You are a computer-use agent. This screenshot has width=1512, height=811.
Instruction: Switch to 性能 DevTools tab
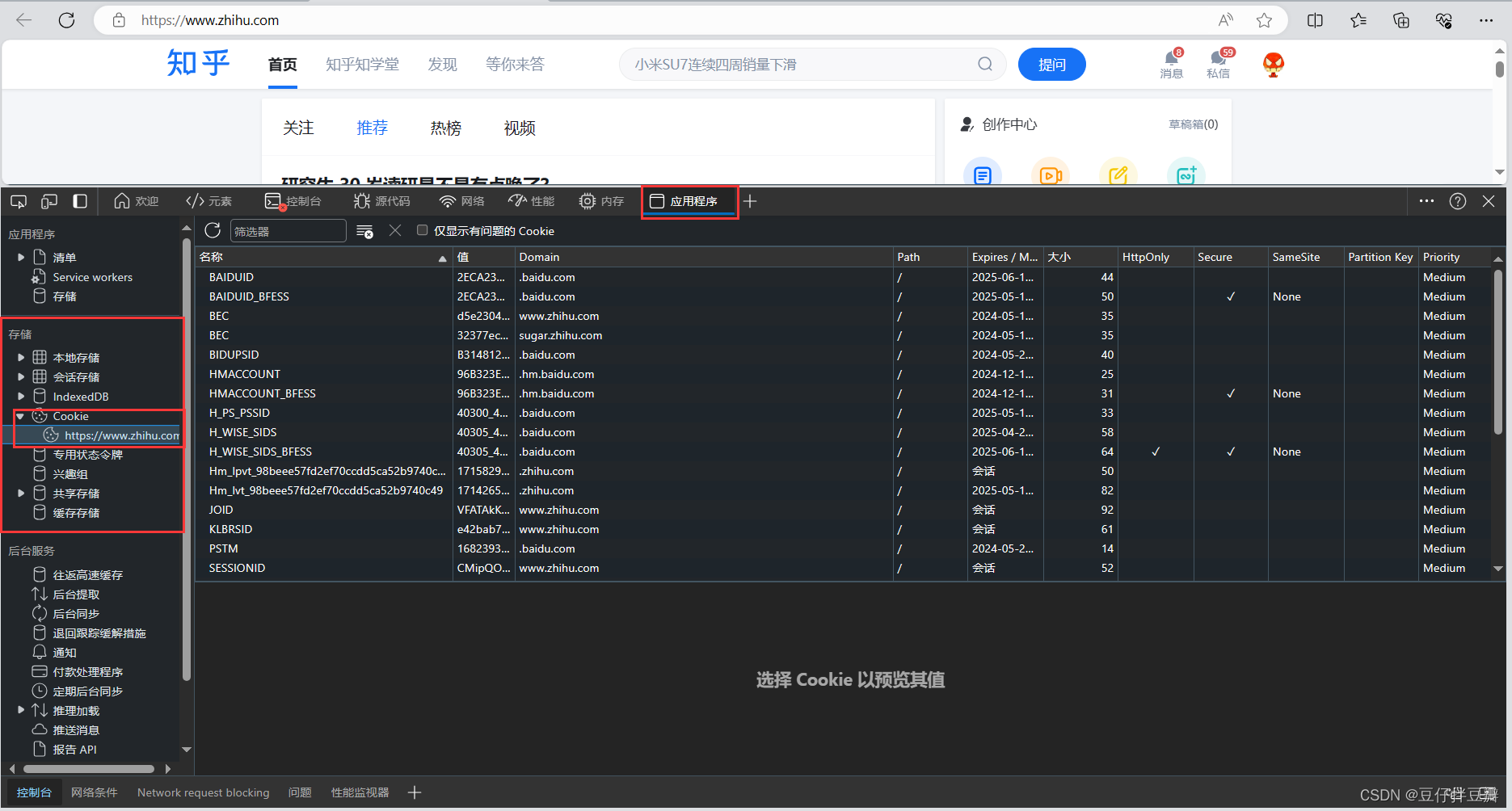(x=532, y=201)
